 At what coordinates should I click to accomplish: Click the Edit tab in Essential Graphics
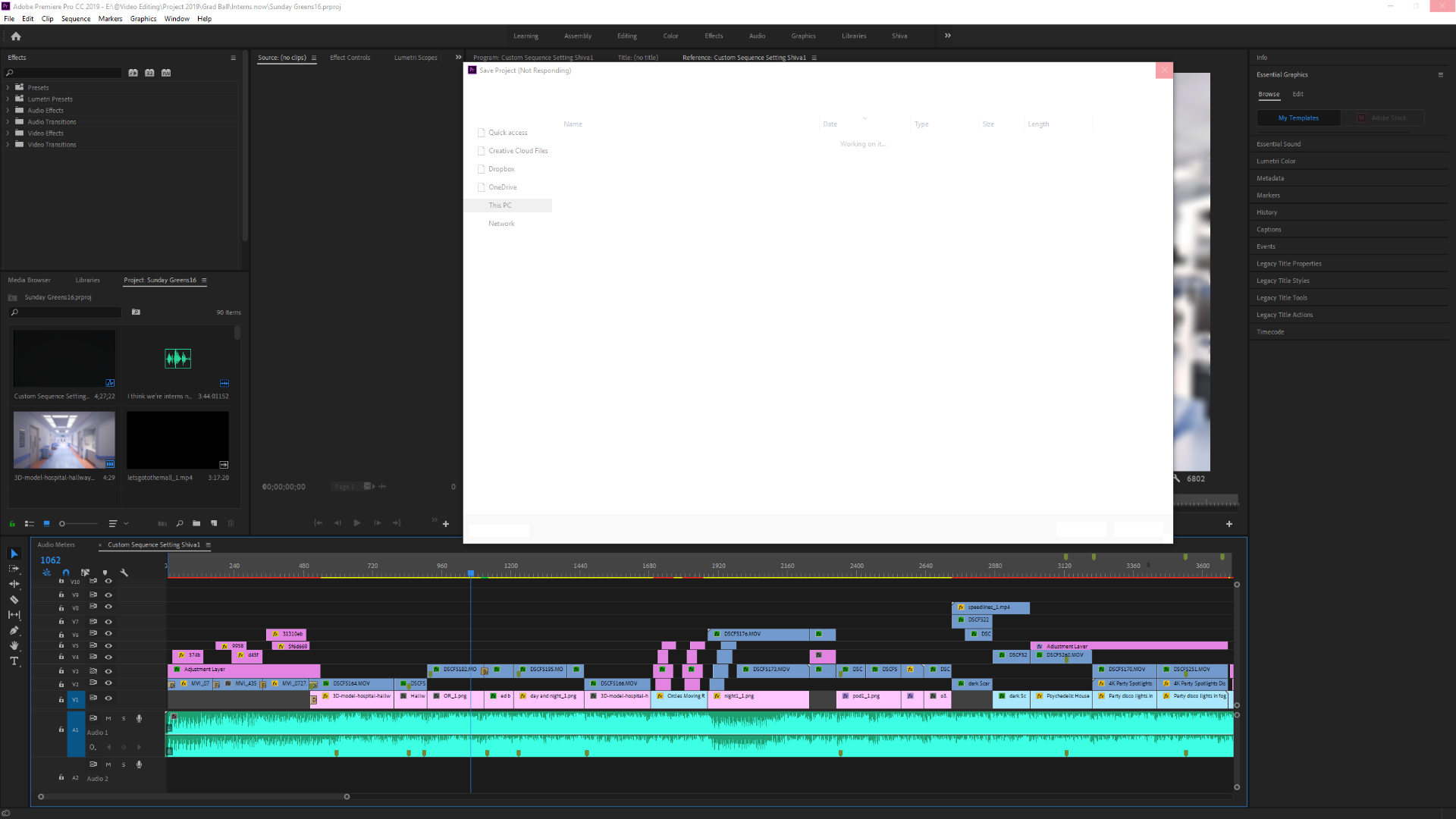point(1298,93)
